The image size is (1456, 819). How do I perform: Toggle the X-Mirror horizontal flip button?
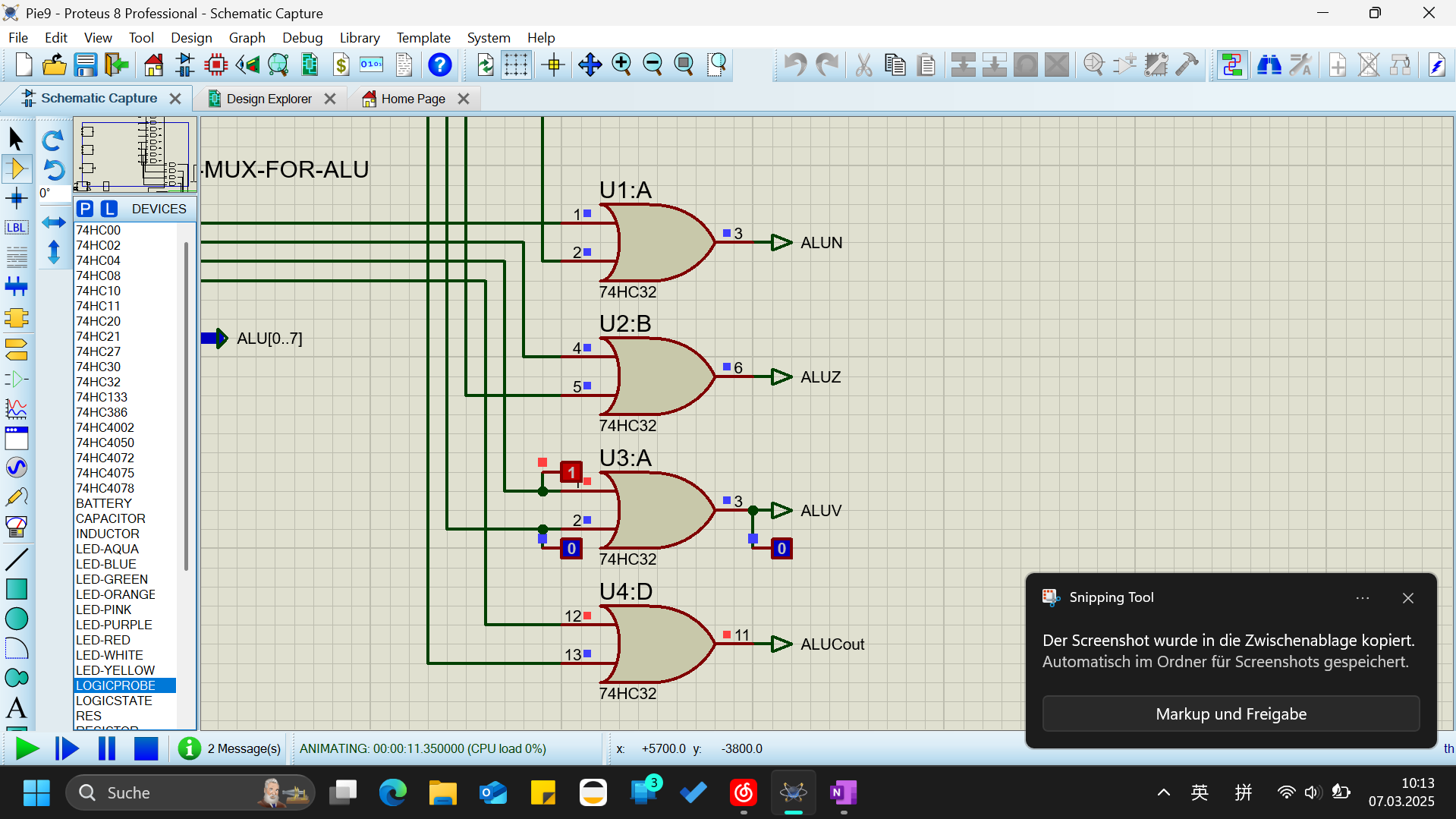(53, 222)
